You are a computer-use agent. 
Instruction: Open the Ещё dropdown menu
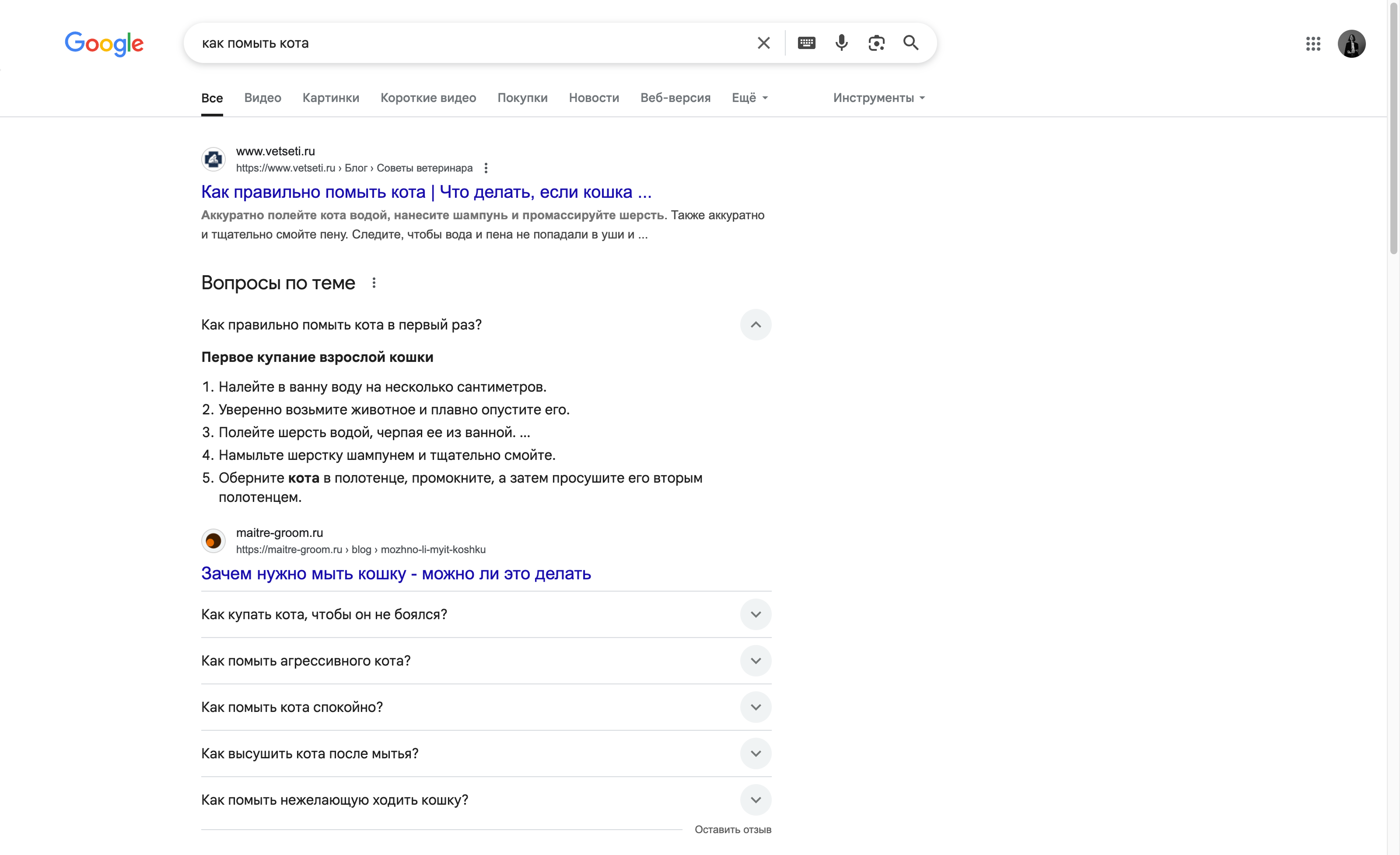click(x=749, y=98)
